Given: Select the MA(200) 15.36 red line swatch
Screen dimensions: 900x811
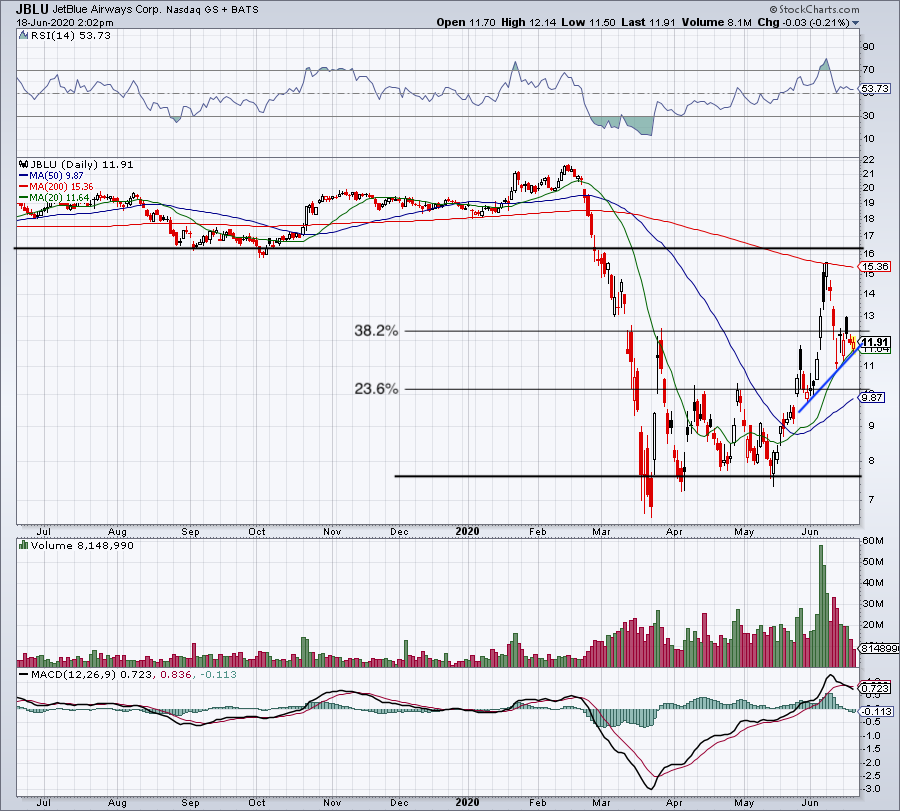Looking at the screenshot, I should click(x=24, y=187).
